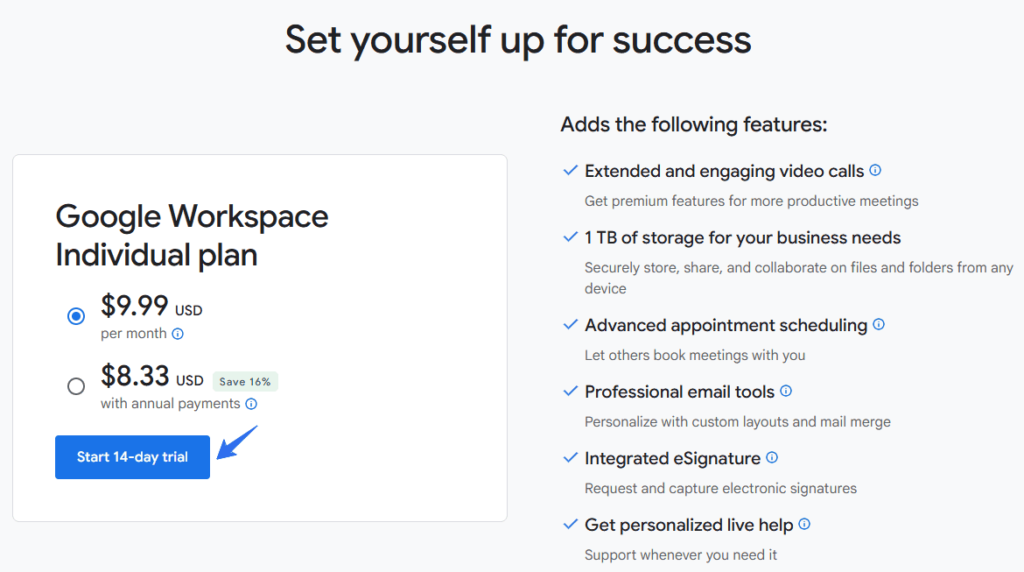
Task: Open info tooltip for Advanced appointment scheduling
Action: (878, 325)
